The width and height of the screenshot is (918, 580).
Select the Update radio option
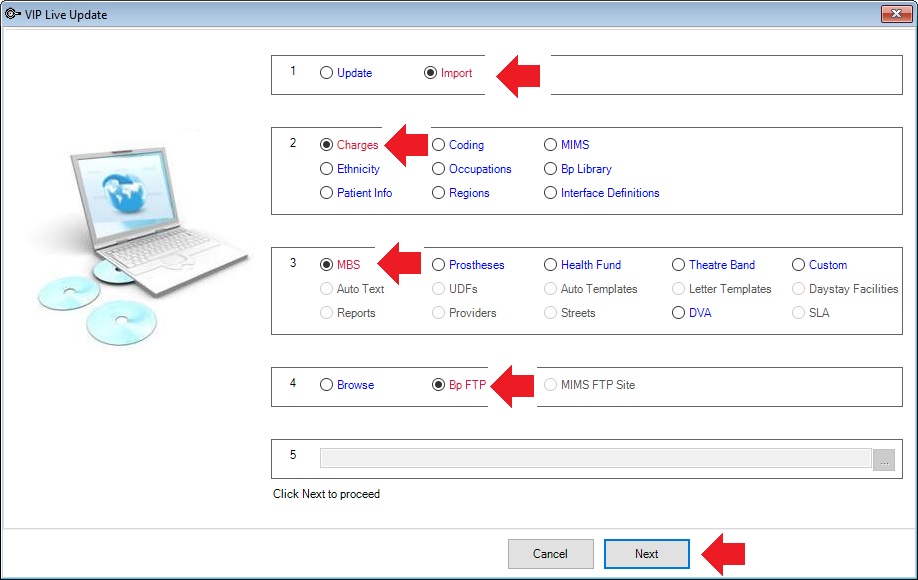pos(345,73)
